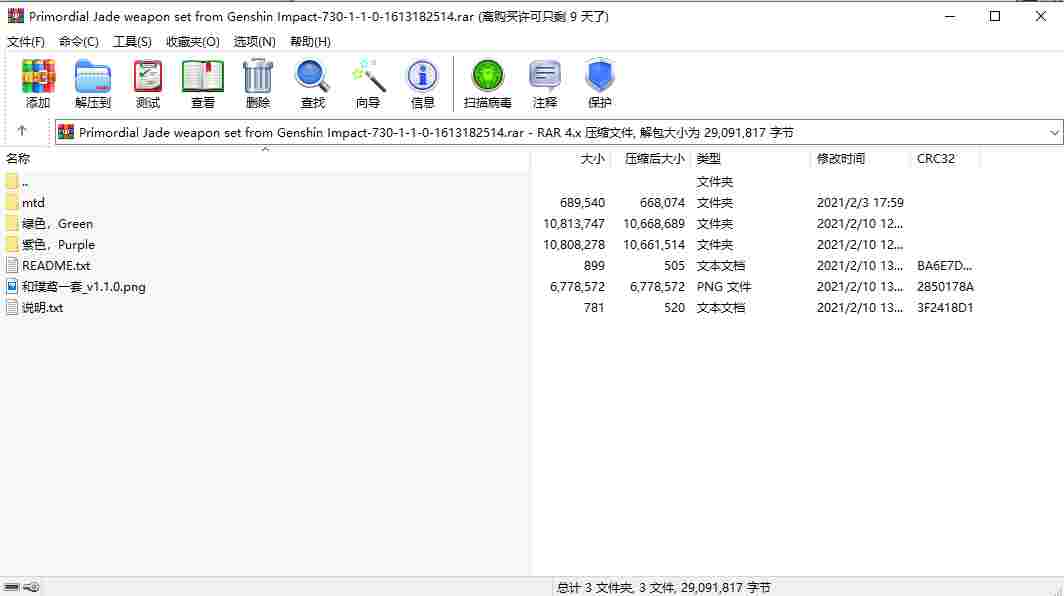This screenshot has height=596, width=1064.
Task: Open the 查看 (View) book icon
Action: pos(203,76)
